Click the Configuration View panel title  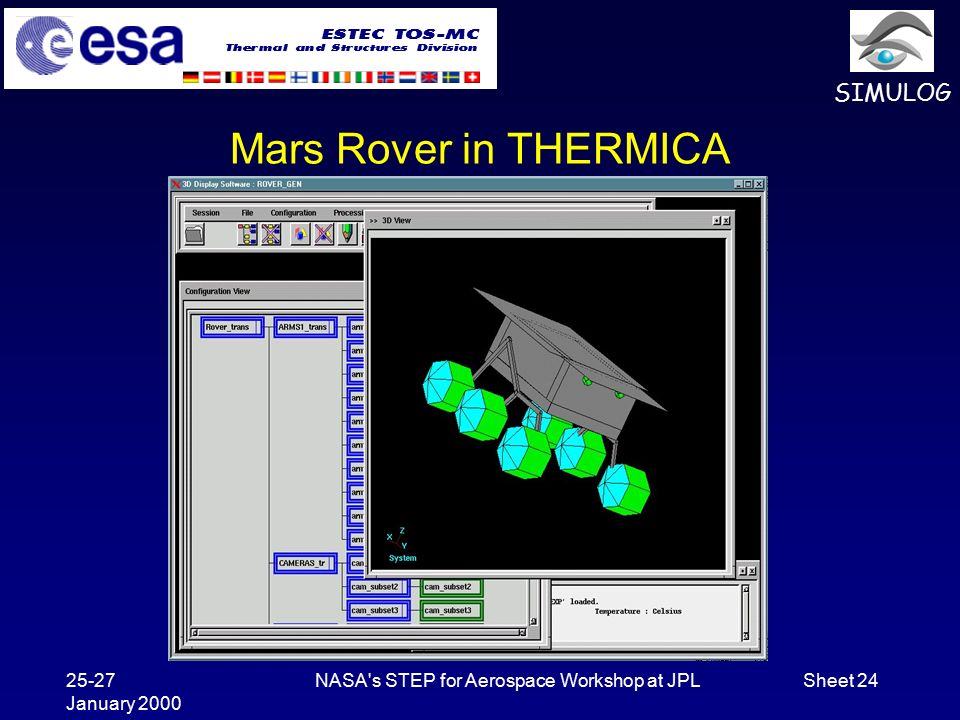217,291
